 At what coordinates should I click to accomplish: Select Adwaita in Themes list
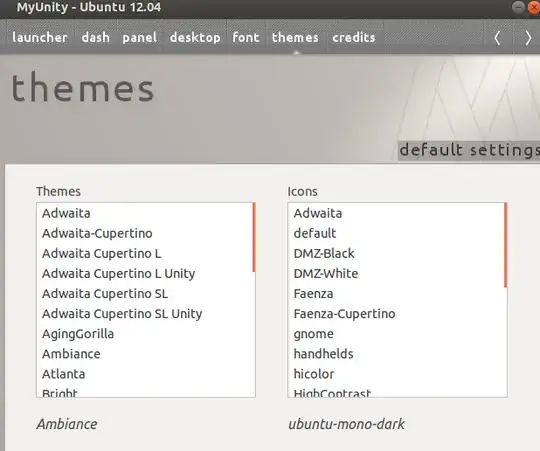[145, 213]
